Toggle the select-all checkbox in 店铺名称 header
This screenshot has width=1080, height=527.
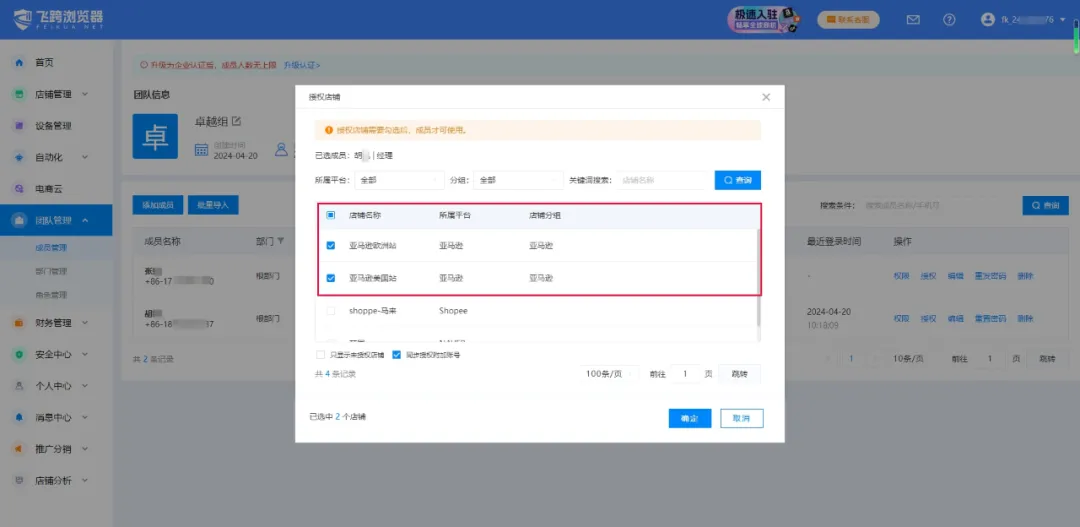pyautogui.click(x=331, y=216)
